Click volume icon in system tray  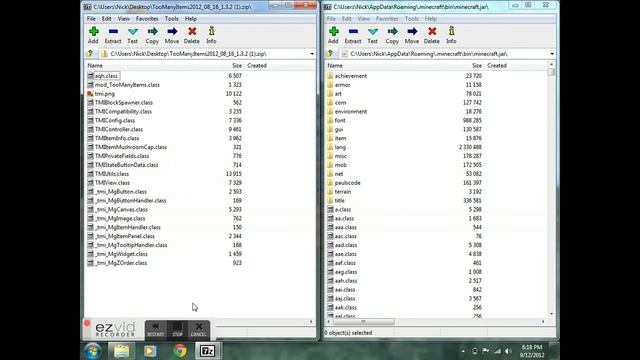(508, 351)
